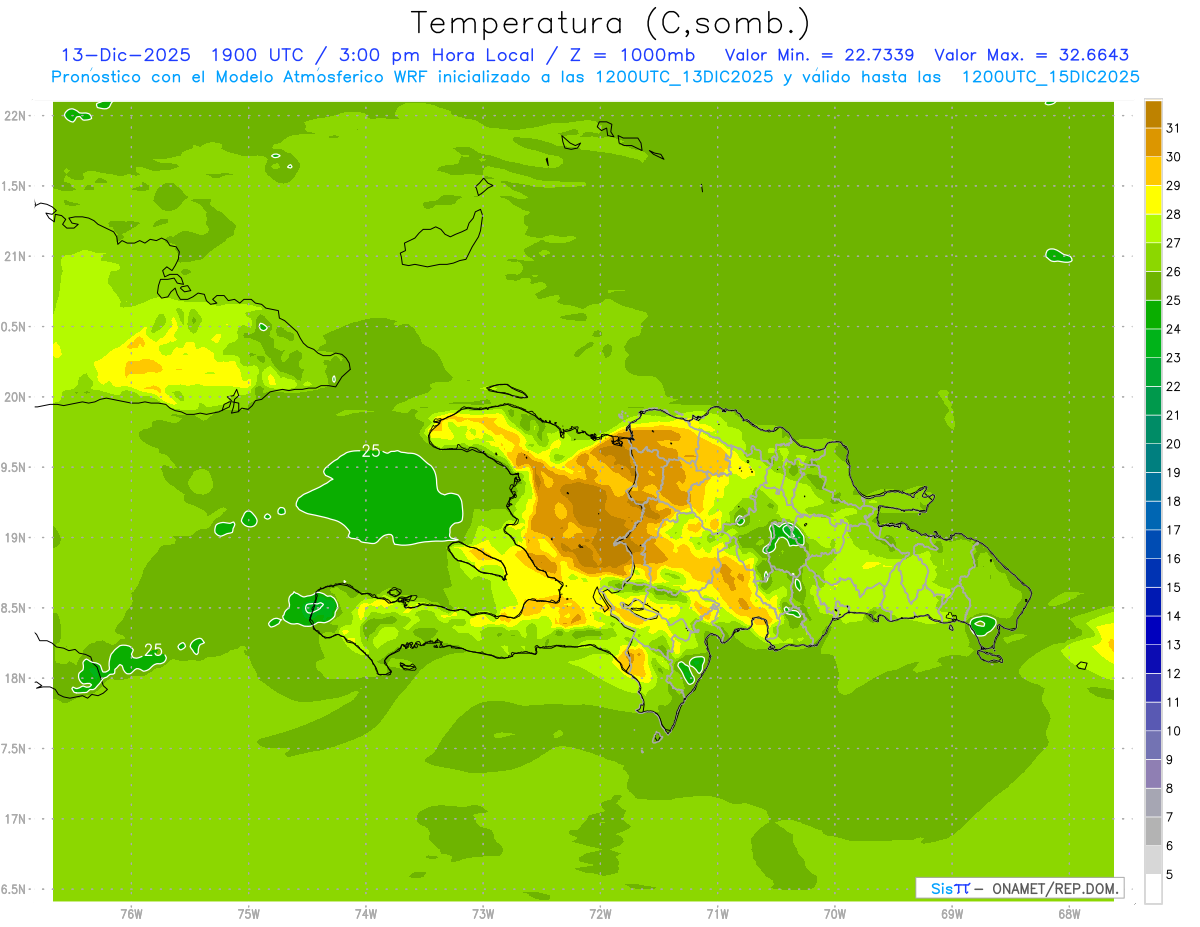Click the "74W" longitude axis label
Viewport: 1200px width, 927px height.
(366, 913)
